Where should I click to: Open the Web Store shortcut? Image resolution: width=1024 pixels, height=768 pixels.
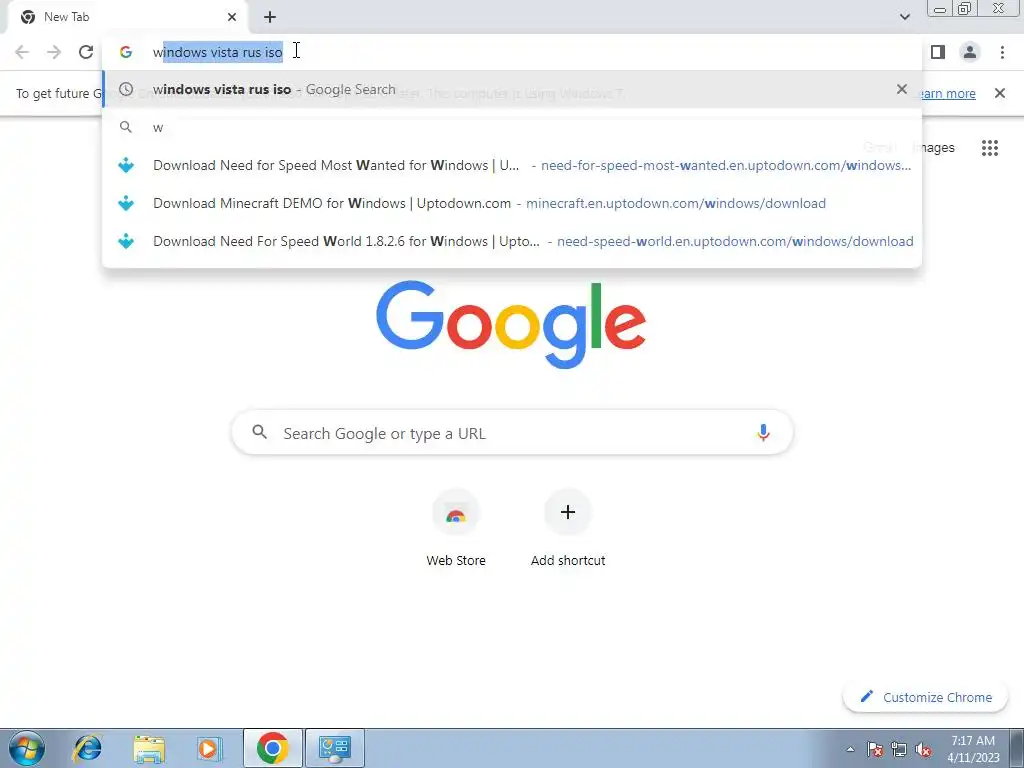click(x=456, y=528)
